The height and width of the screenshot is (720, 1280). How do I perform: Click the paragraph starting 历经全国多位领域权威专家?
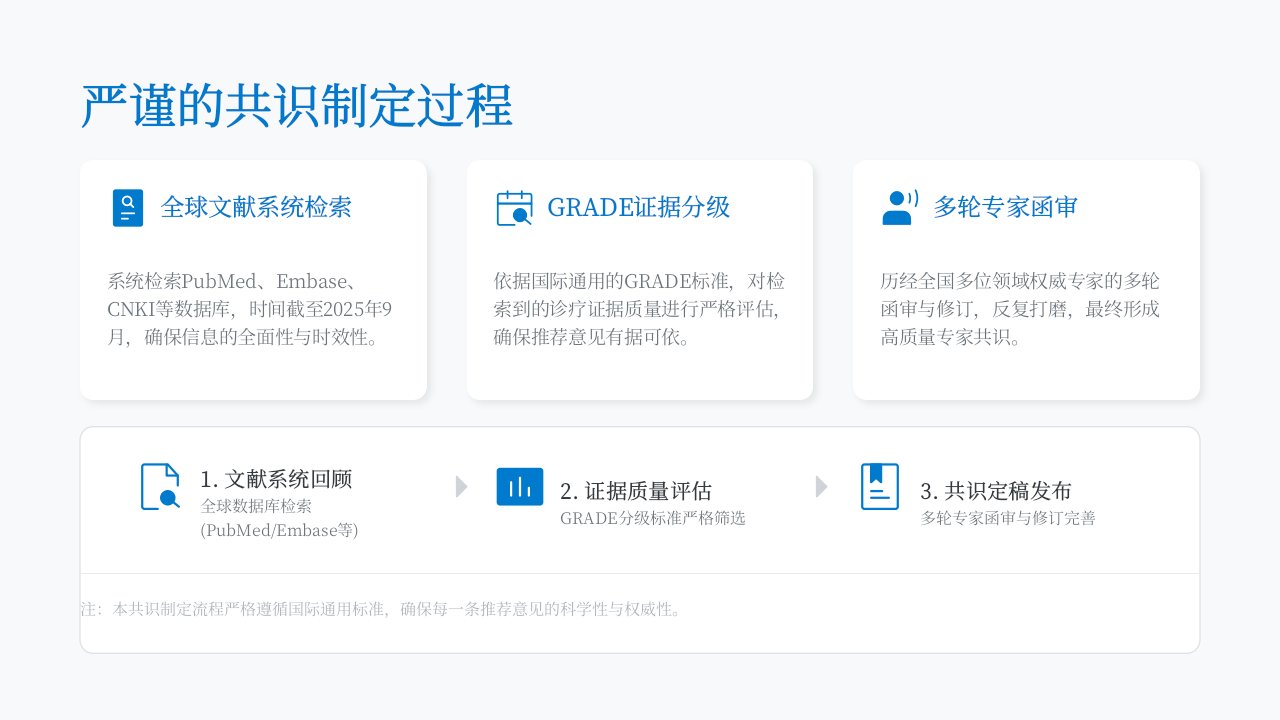tap(1020, 309)
